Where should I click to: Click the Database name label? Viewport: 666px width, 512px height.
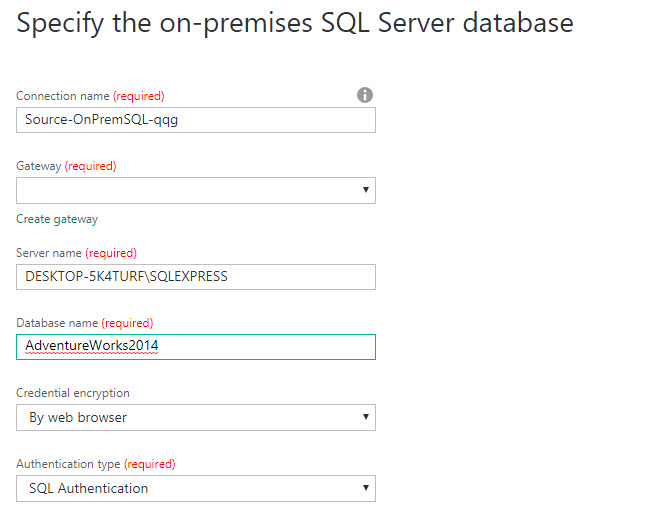click(57, 323)
